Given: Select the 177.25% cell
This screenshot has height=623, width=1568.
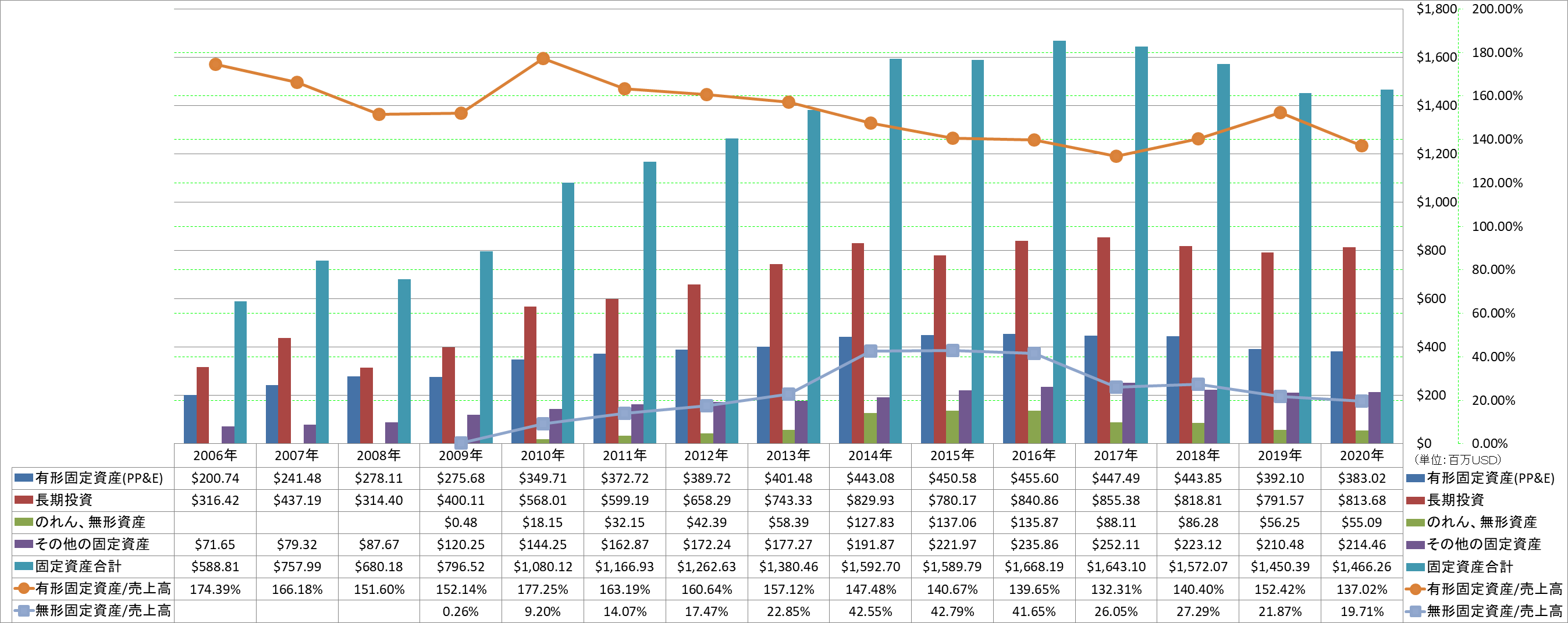Looking at the screenshot, I should [542, 589].
